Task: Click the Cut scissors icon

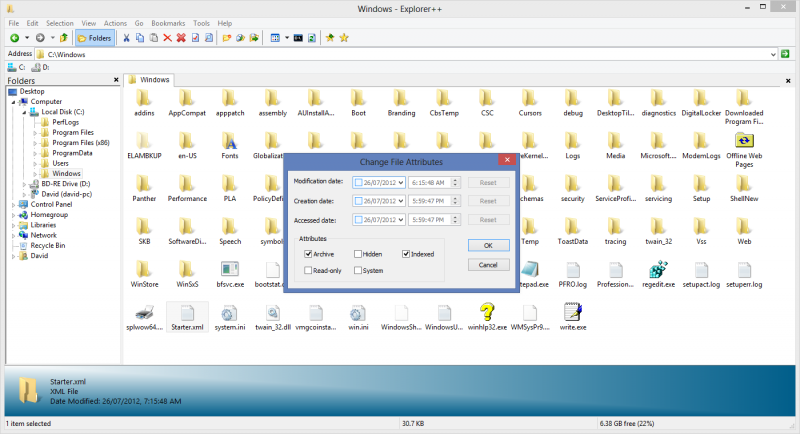Action: [126, 38]
